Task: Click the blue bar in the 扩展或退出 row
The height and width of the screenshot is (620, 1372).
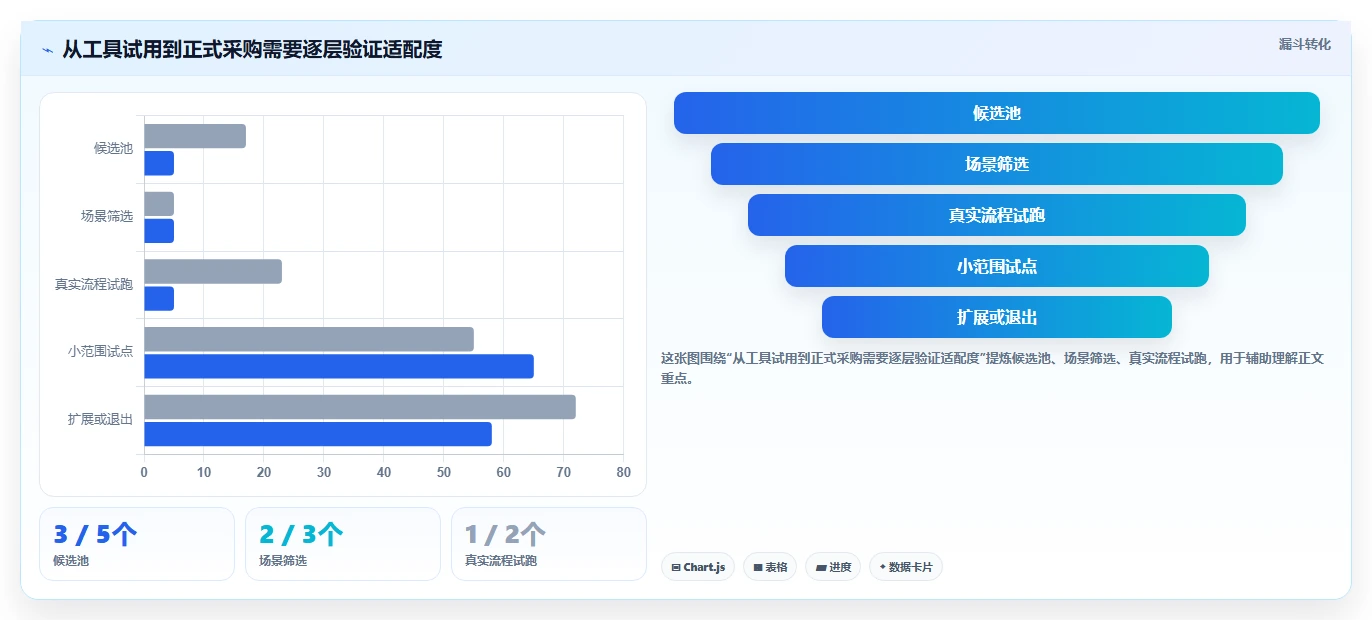Action: pyautogui.click(x=318, y=434)
